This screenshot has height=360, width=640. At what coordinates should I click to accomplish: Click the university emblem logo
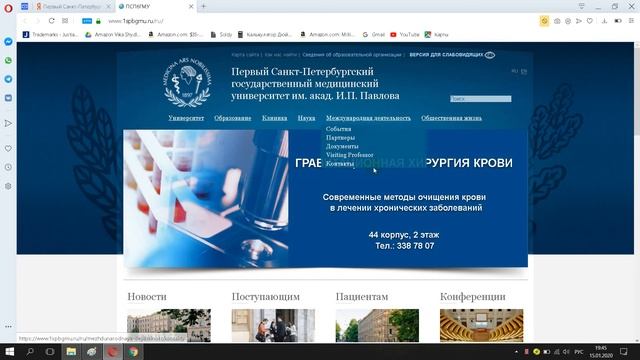187,82
